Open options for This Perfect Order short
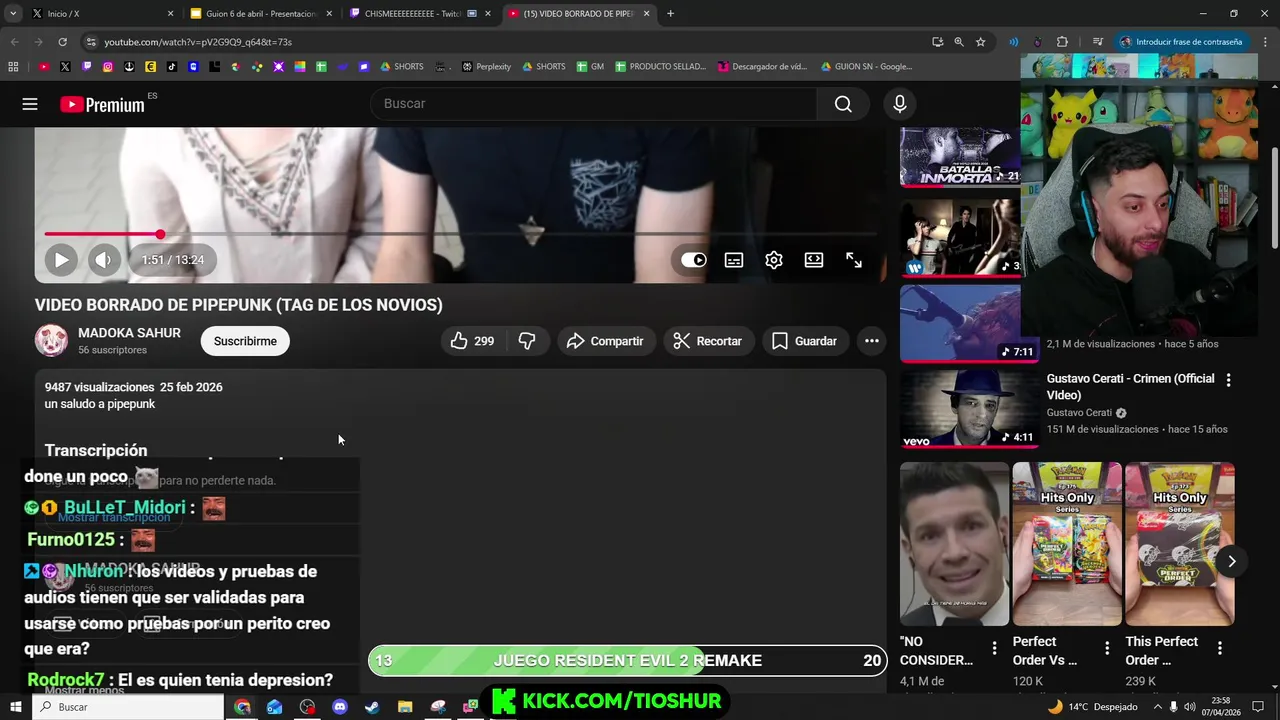Screen dimensions: 1280x720 [1219, 649]
